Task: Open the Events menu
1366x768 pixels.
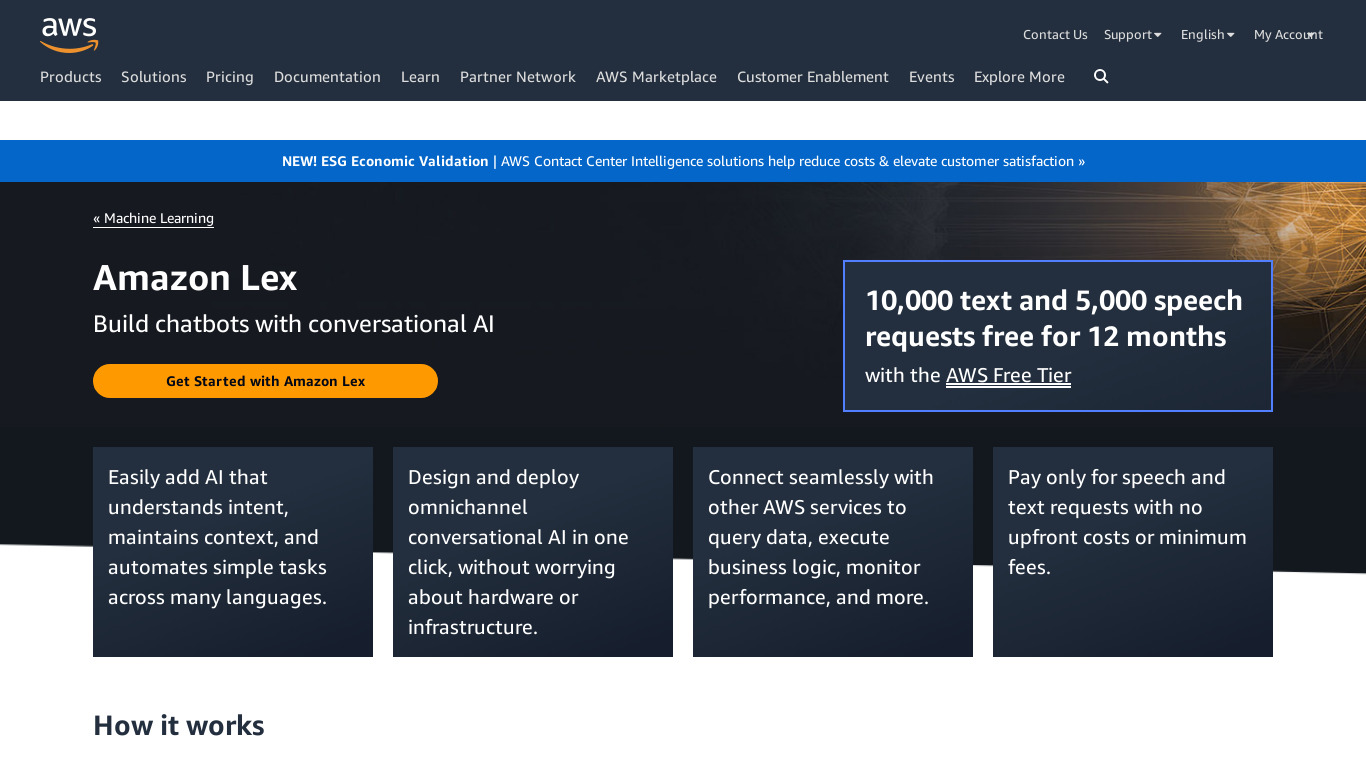Action: [932, 77]
